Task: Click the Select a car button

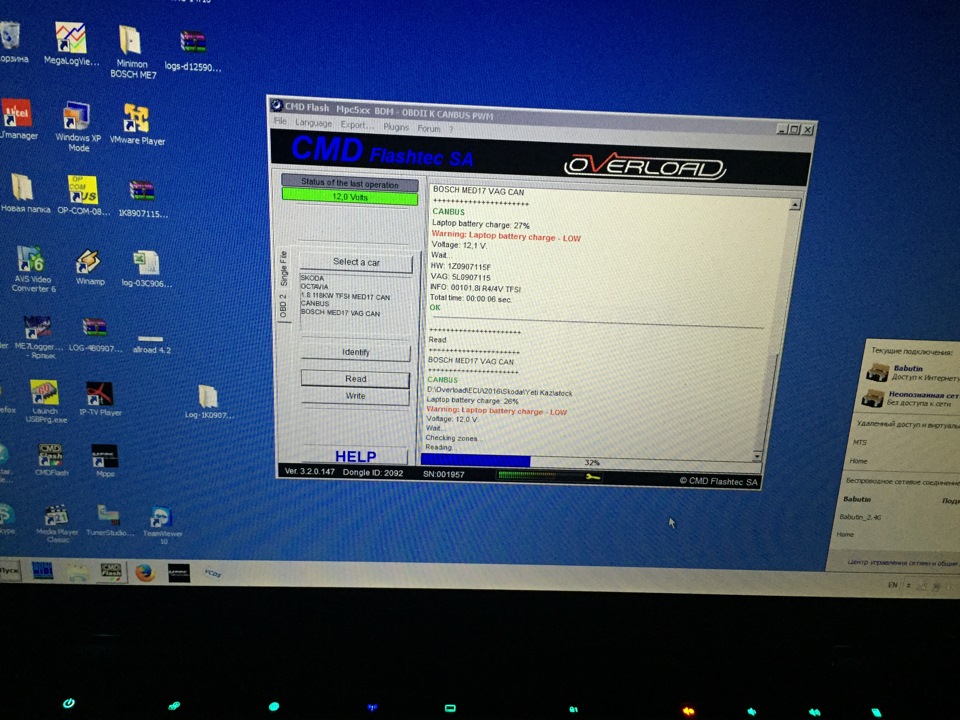Action: pos(356,262)
